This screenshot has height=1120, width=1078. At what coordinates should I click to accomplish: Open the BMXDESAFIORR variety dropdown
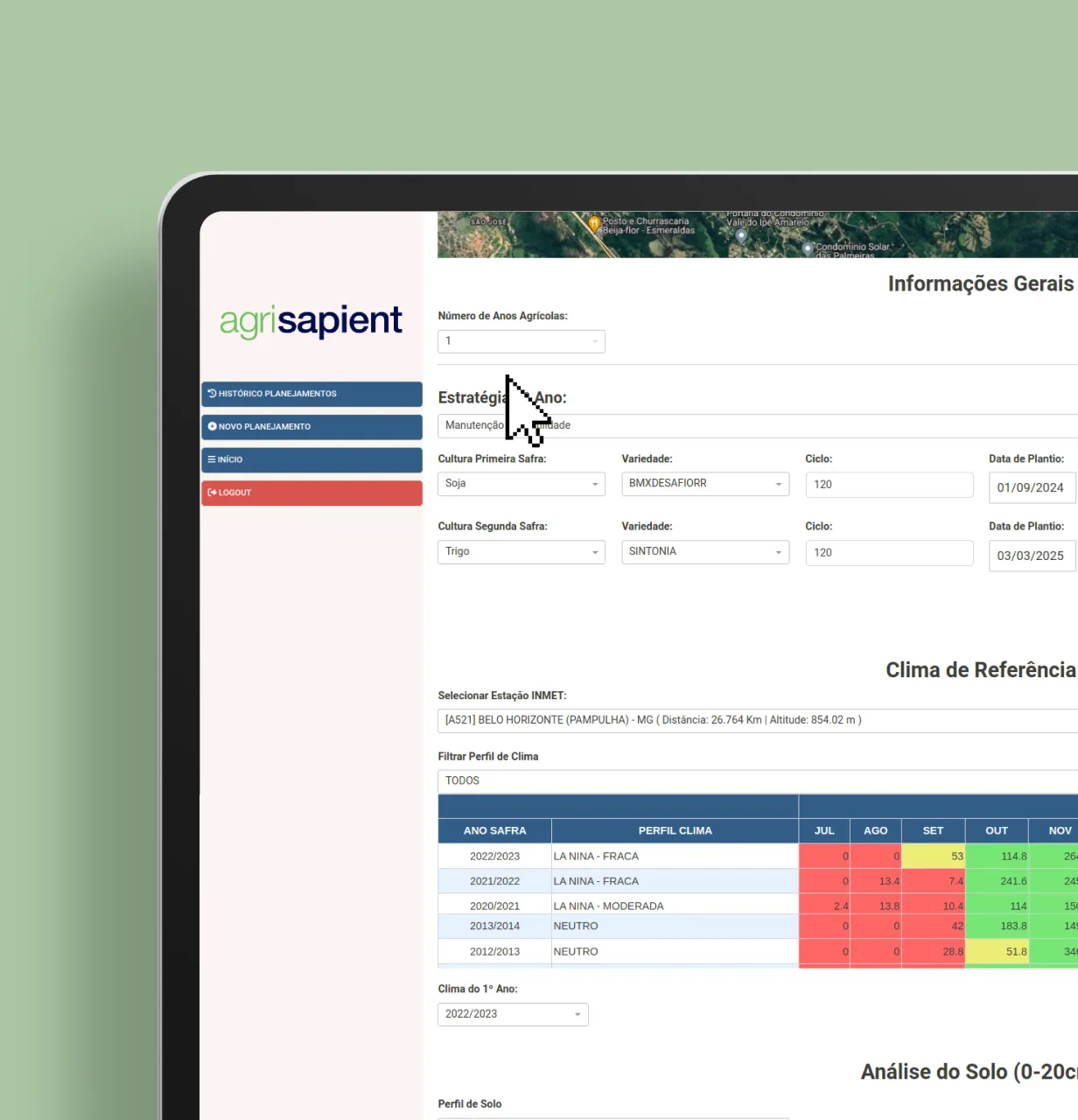[704, 484]
